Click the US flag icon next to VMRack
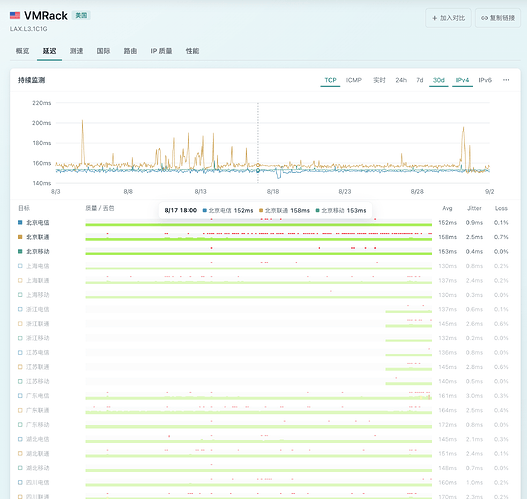Screen dimensions: 527x499 (x=15, y=15)
